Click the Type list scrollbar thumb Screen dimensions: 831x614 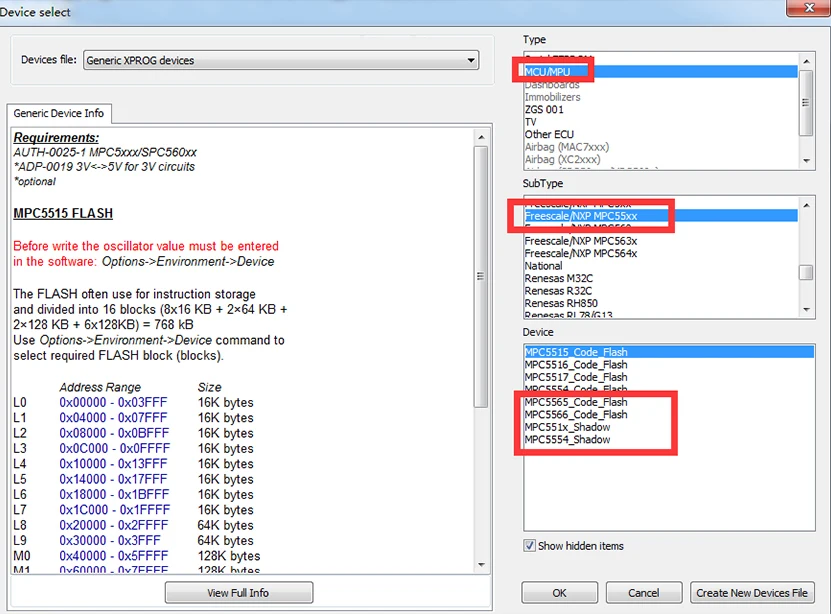pyautogui.click(x=806, y=103)
